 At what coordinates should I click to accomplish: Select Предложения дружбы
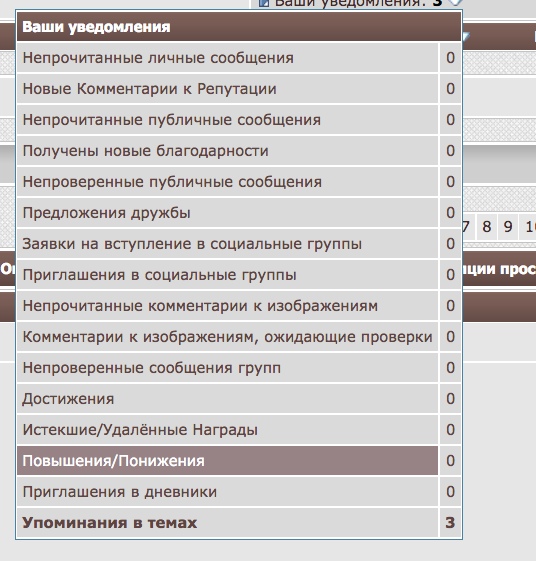228,213
